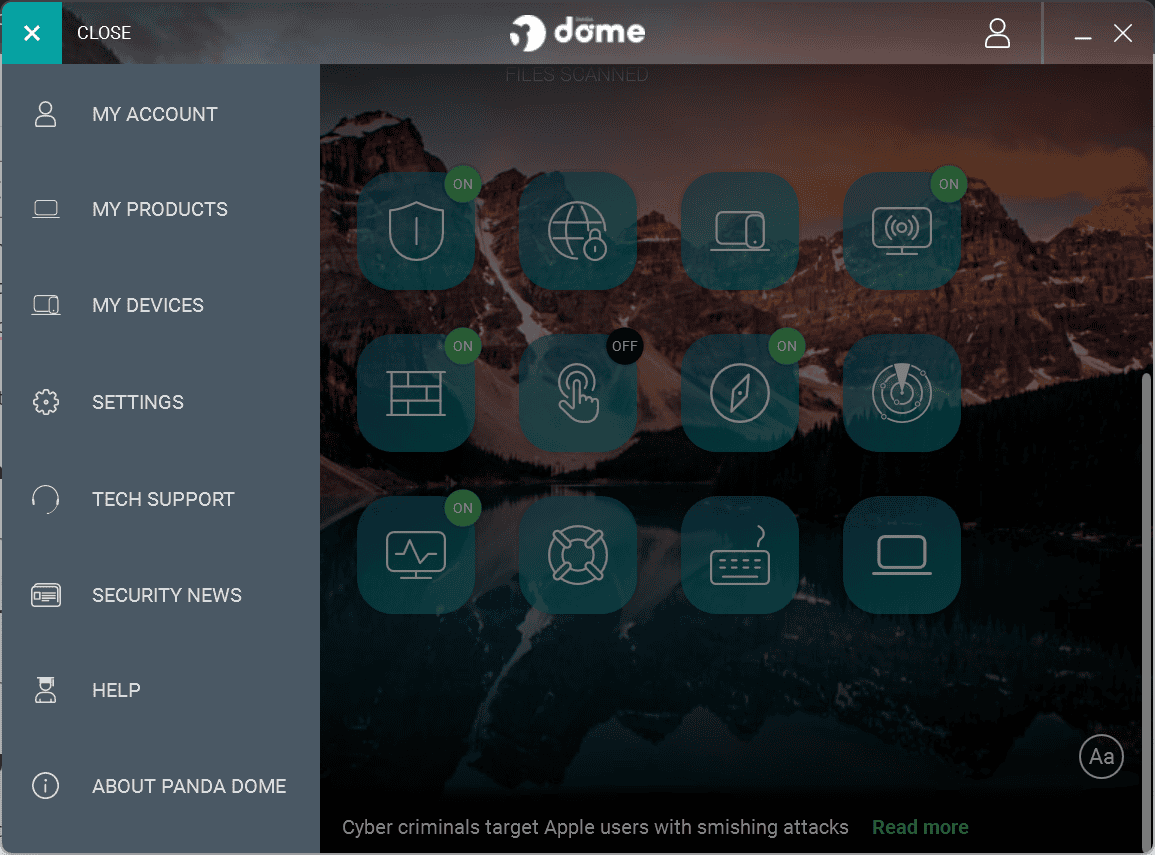Click the Panda Dome logo
This screenshot has width=1155, height=855.
click(578, 32)
